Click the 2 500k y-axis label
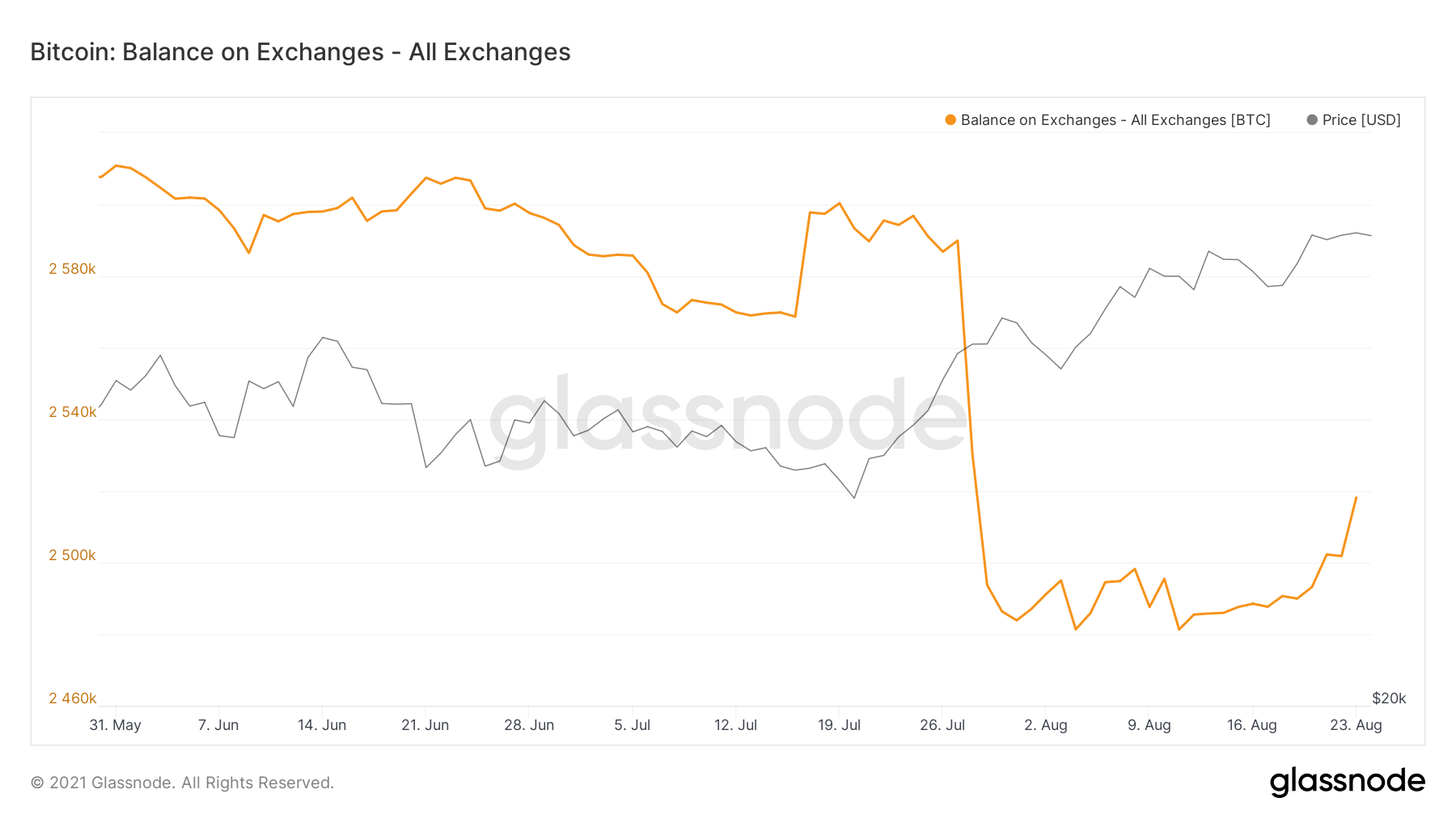The width and height of the screenshot is (1456, 819). (73, 556)
